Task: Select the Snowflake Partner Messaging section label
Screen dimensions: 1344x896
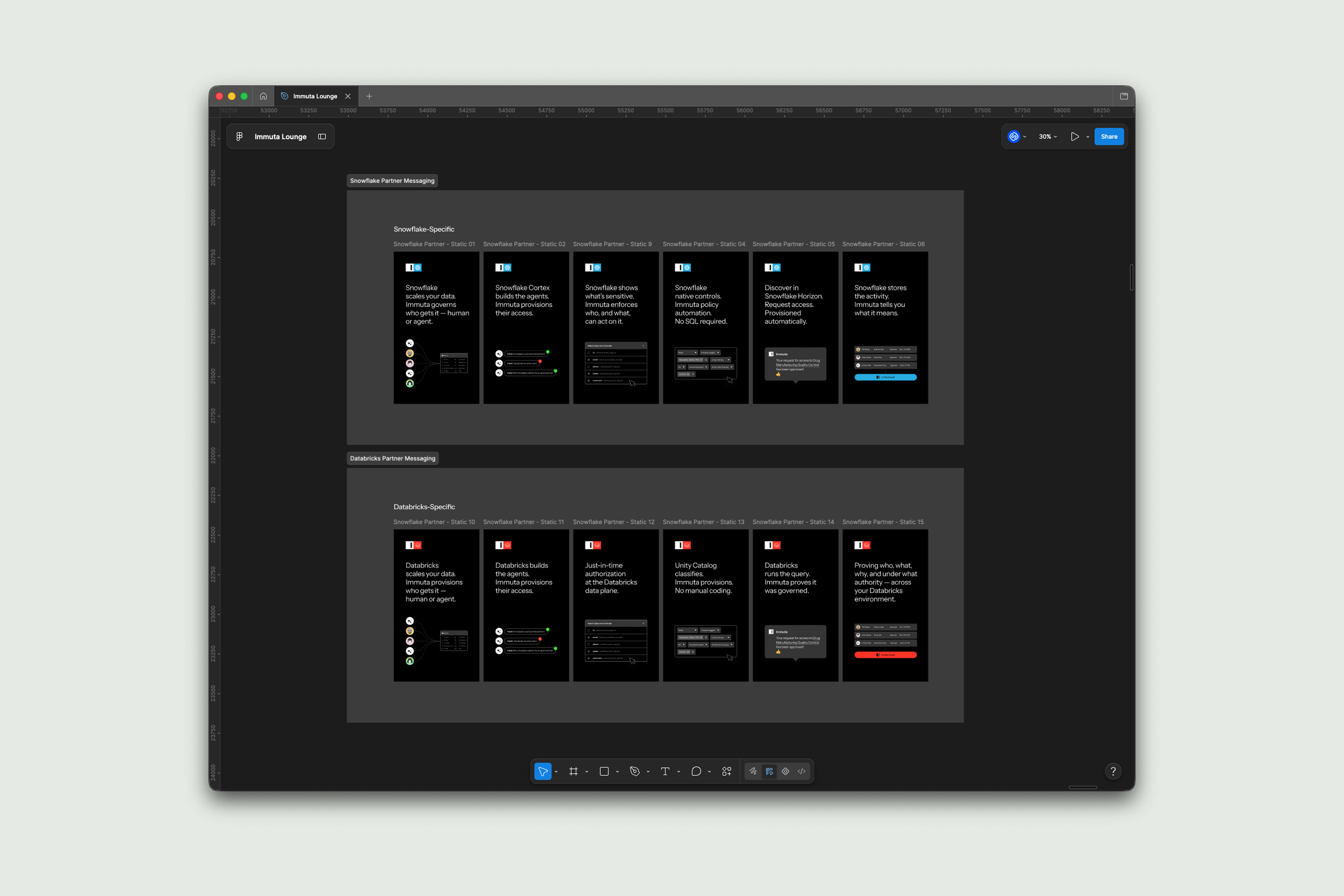Action: pos(392,181)
